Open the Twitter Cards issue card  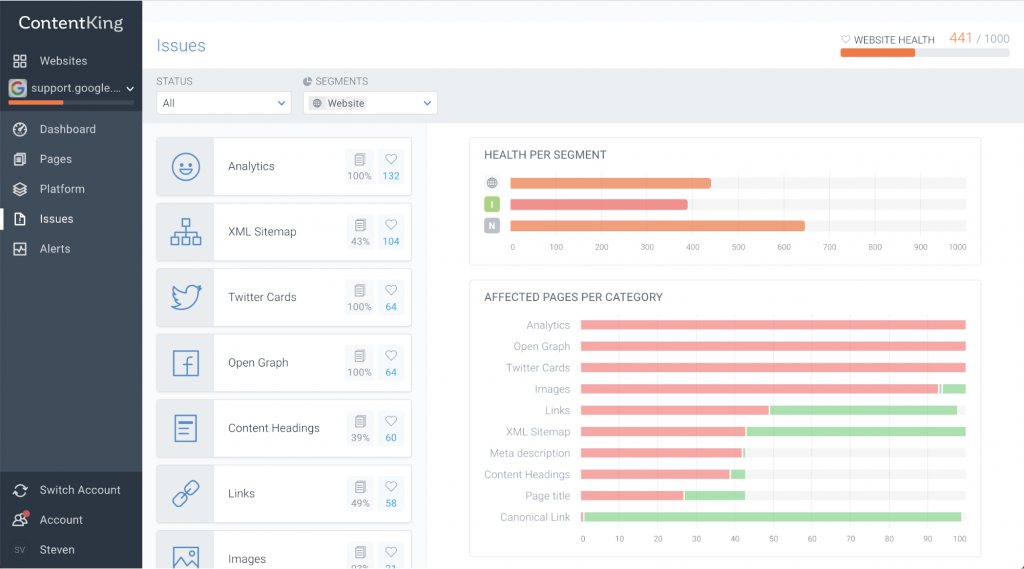click(x=284, y=297)
